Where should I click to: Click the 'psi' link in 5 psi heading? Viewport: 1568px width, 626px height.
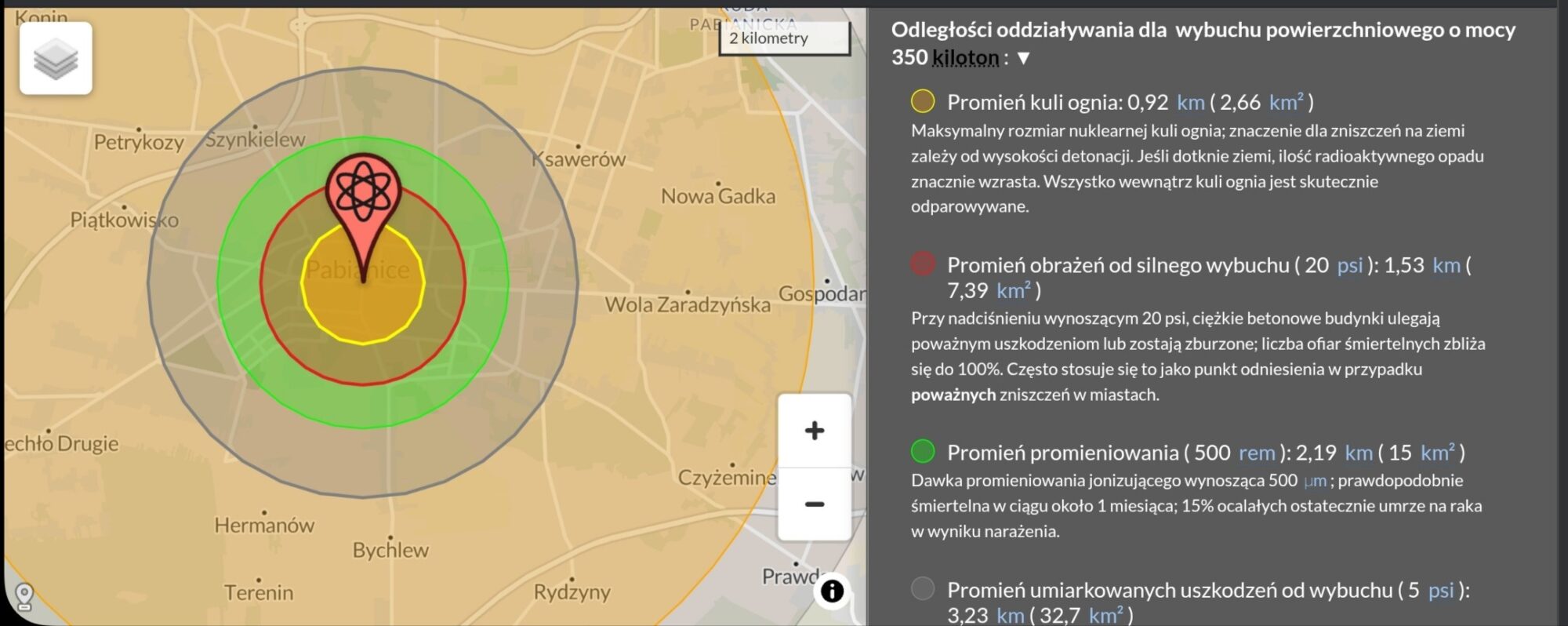(1440, 591)
